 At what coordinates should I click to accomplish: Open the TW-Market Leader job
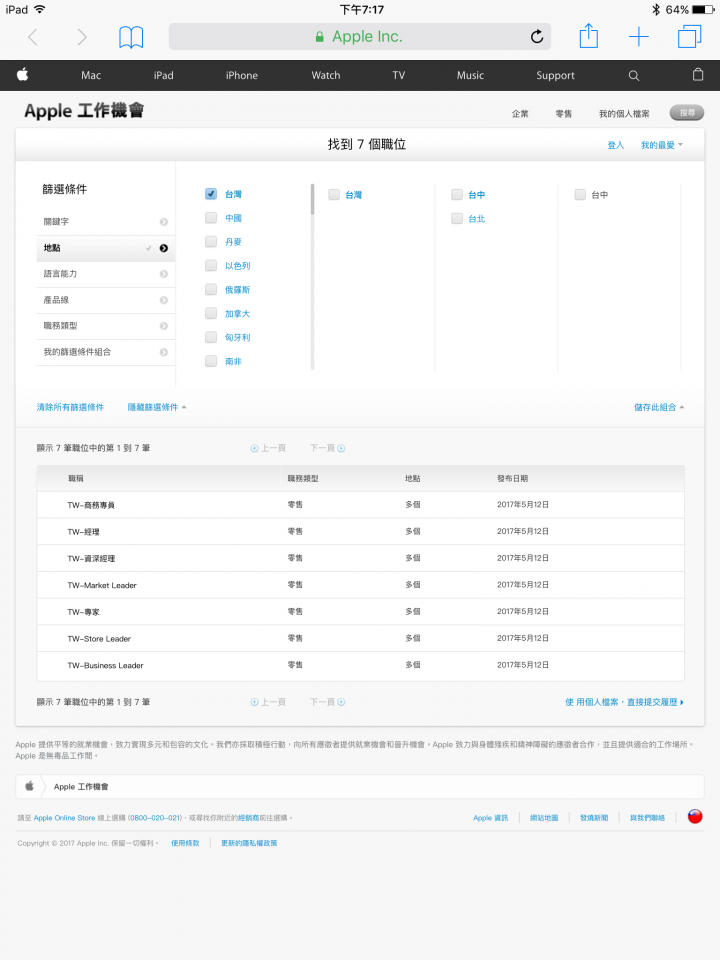102,585
